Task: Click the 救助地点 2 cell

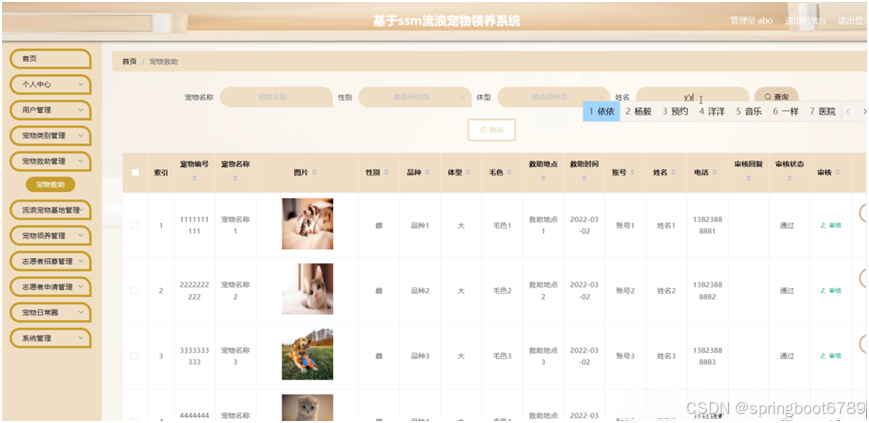Action: (x=543, y=291)
